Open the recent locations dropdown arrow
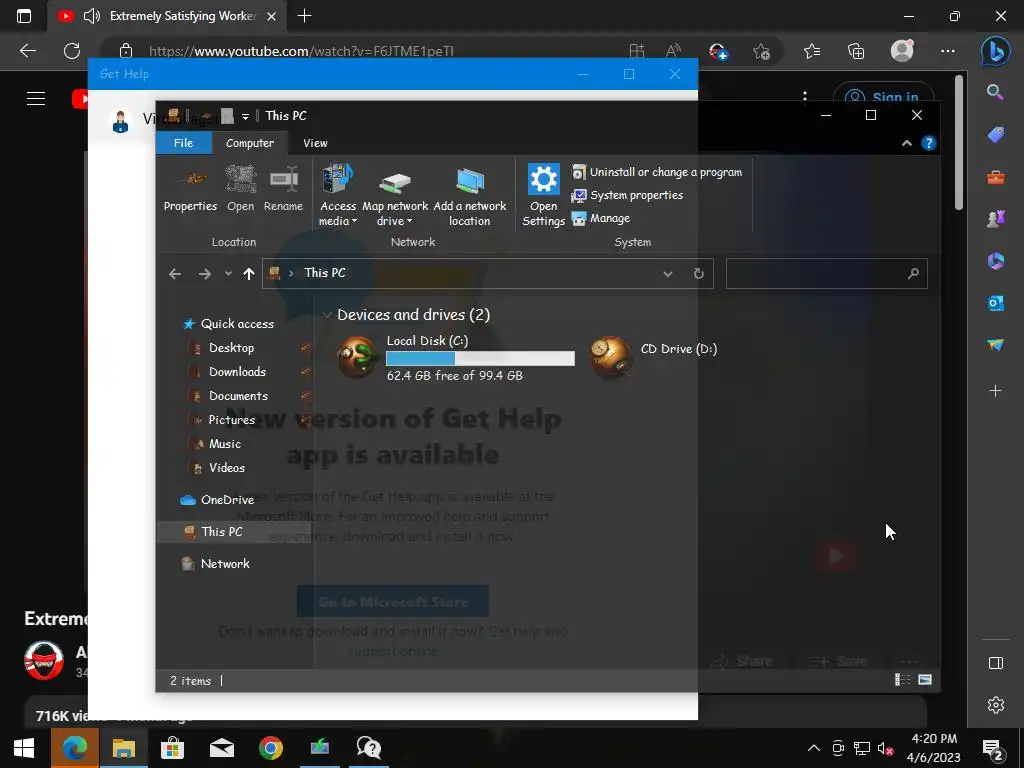1024x768 pixels. click(x=228, y=274)
